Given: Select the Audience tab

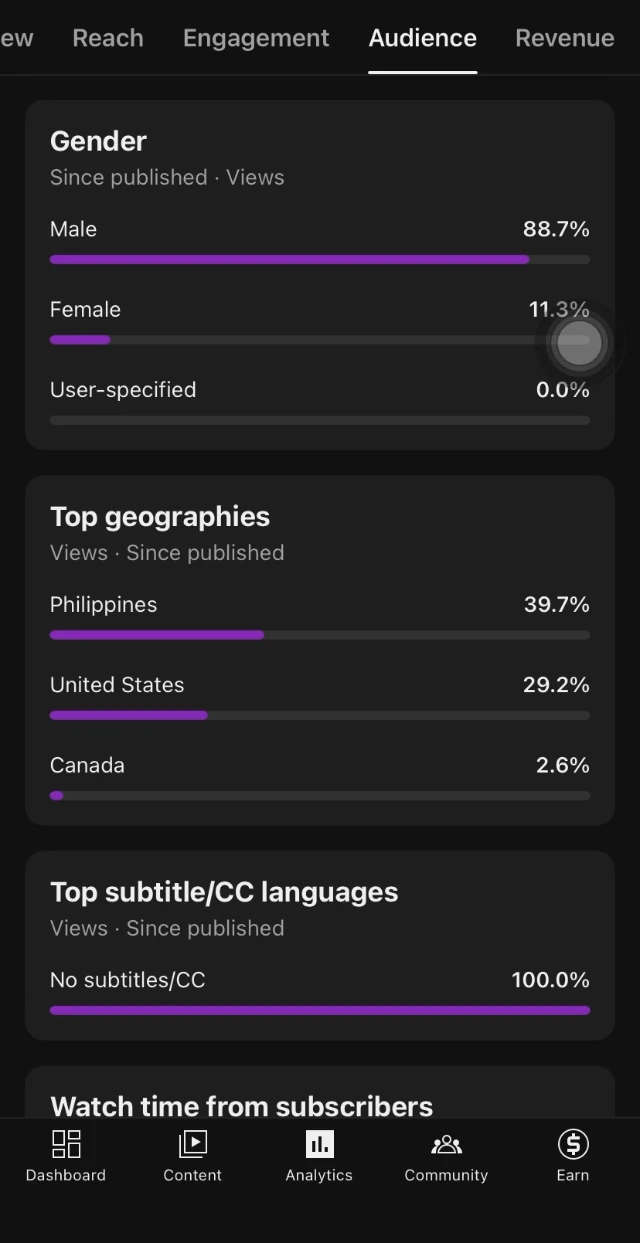Looking at the screenshot, I should point(422,38).
